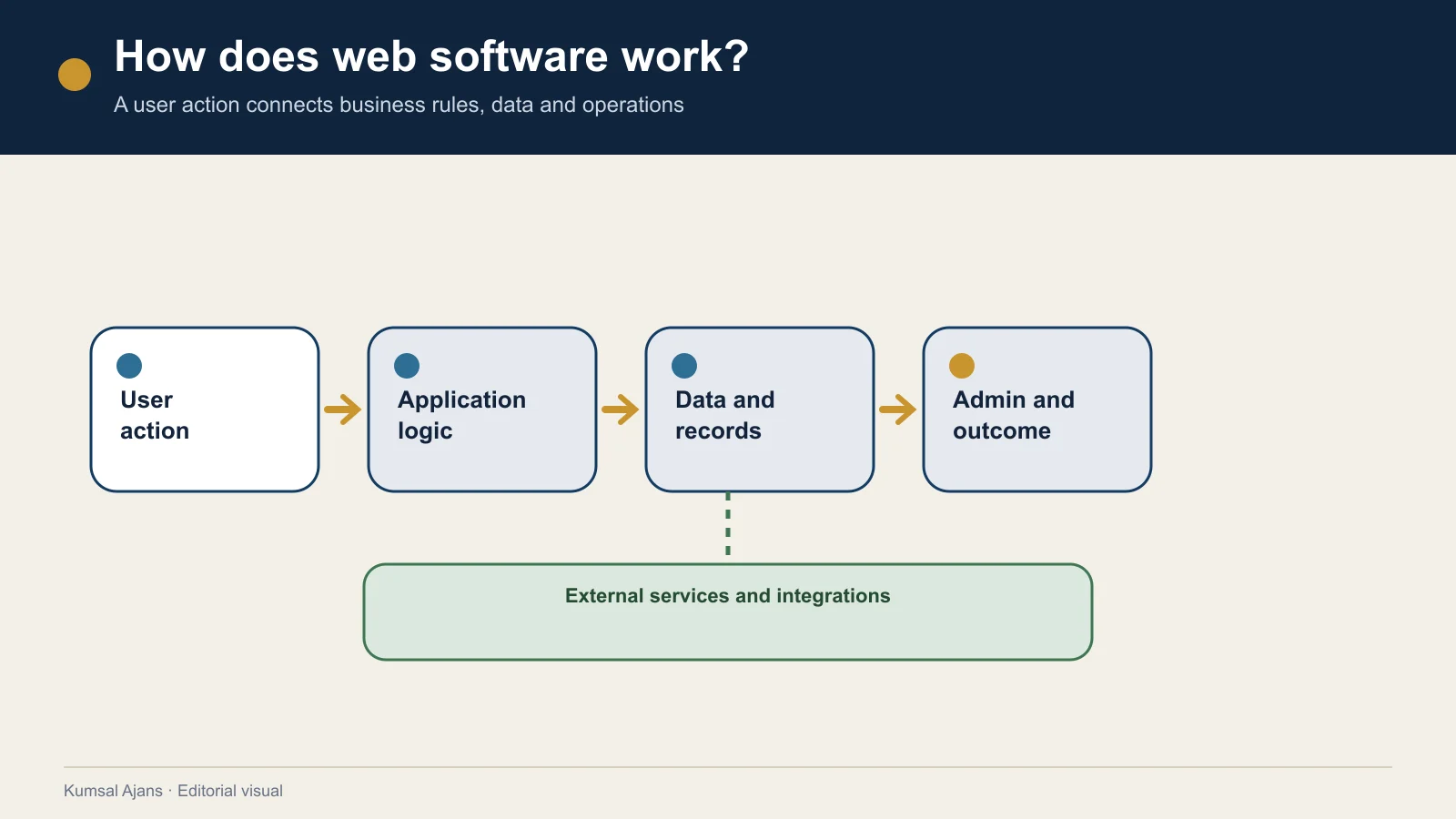1456x819 pixels.
Task: Select the "Data and records" box
Action: coord(760,409)
